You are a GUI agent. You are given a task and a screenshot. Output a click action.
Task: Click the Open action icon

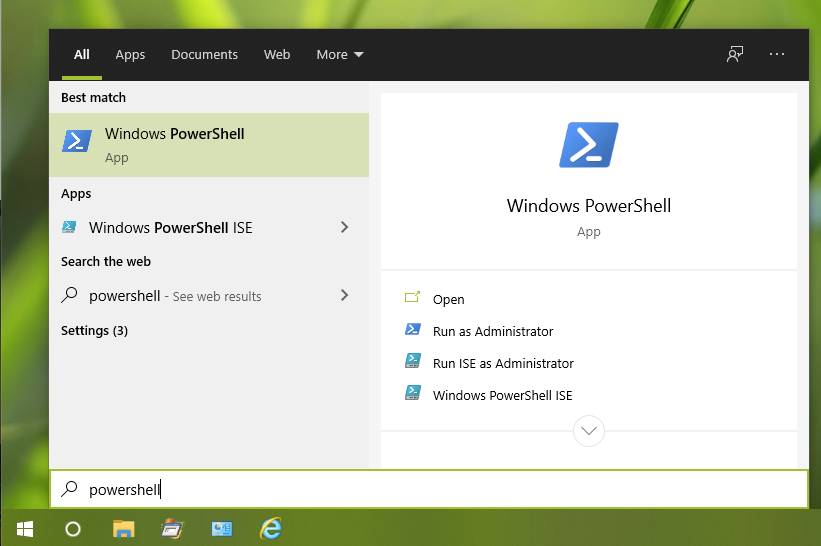412,297
